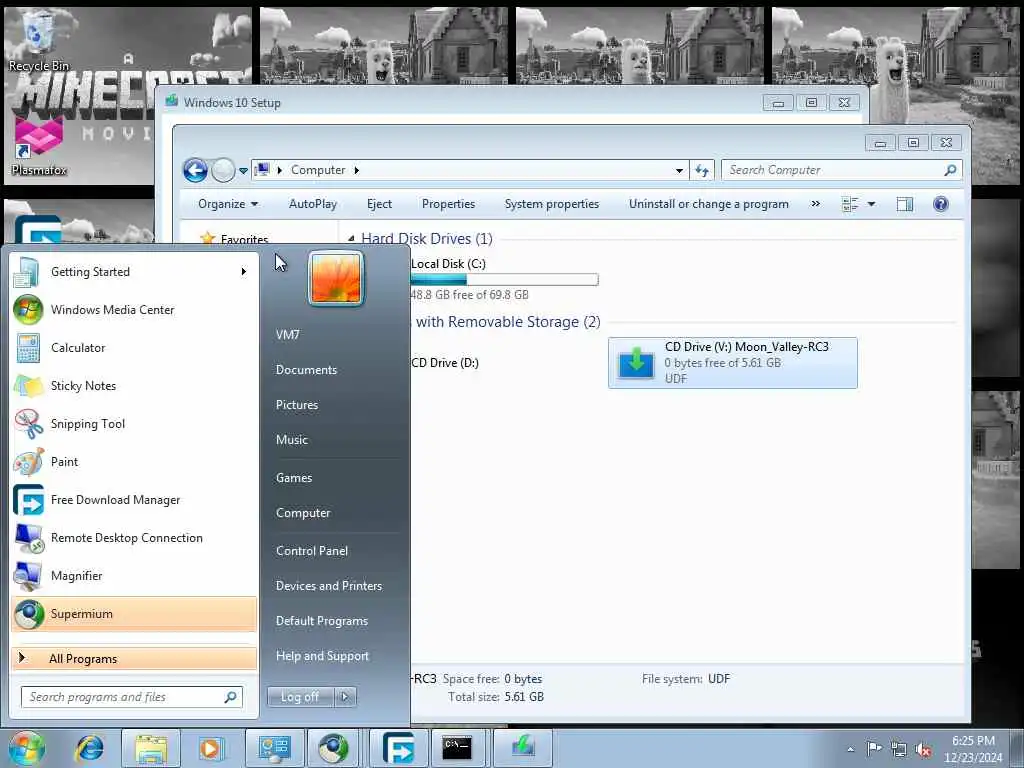Expand Getting Started submenu arrow
1024x768 pixels.
(x=244, y=272)
